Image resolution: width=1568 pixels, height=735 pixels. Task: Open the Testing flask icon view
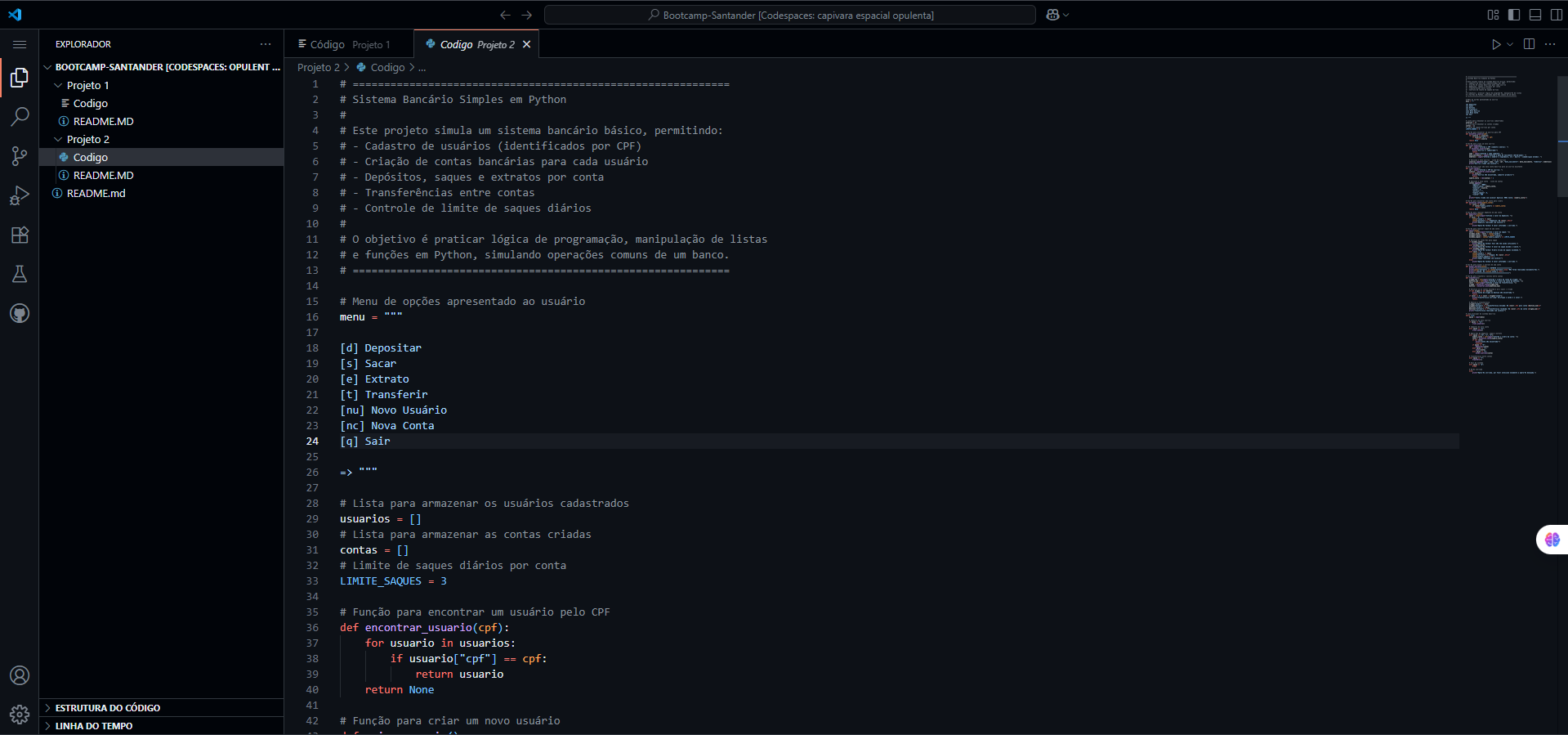[x=20, y=274]
